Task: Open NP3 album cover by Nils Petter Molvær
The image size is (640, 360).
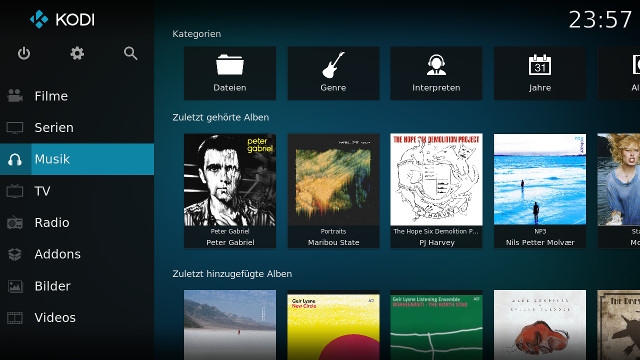Action: tap(540, 180)
